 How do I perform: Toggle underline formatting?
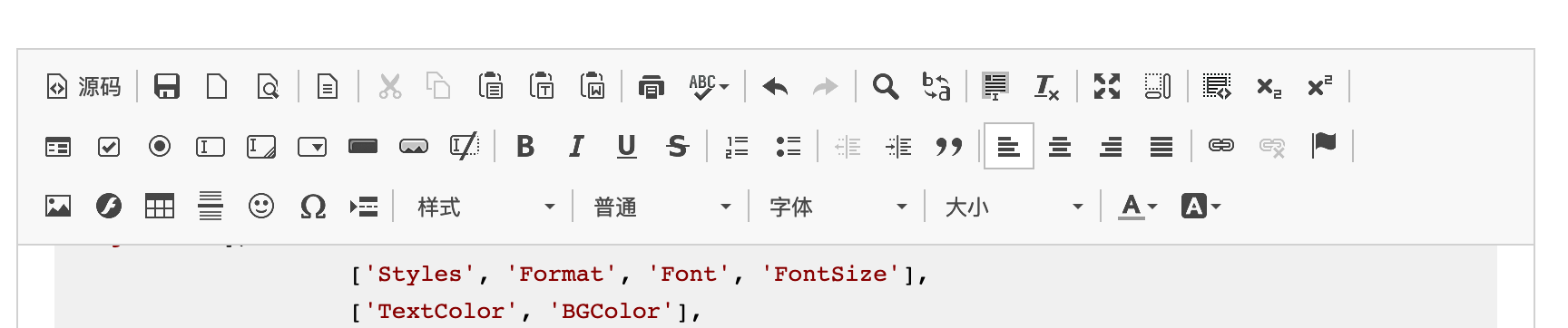click(x=627, y=147)
